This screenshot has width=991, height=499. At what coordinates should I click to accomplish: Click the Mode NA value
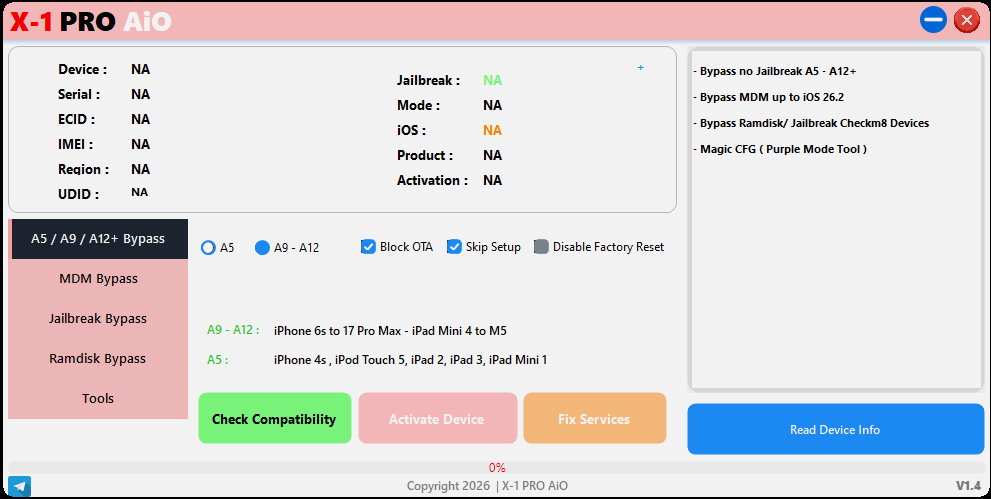point(492,105)
